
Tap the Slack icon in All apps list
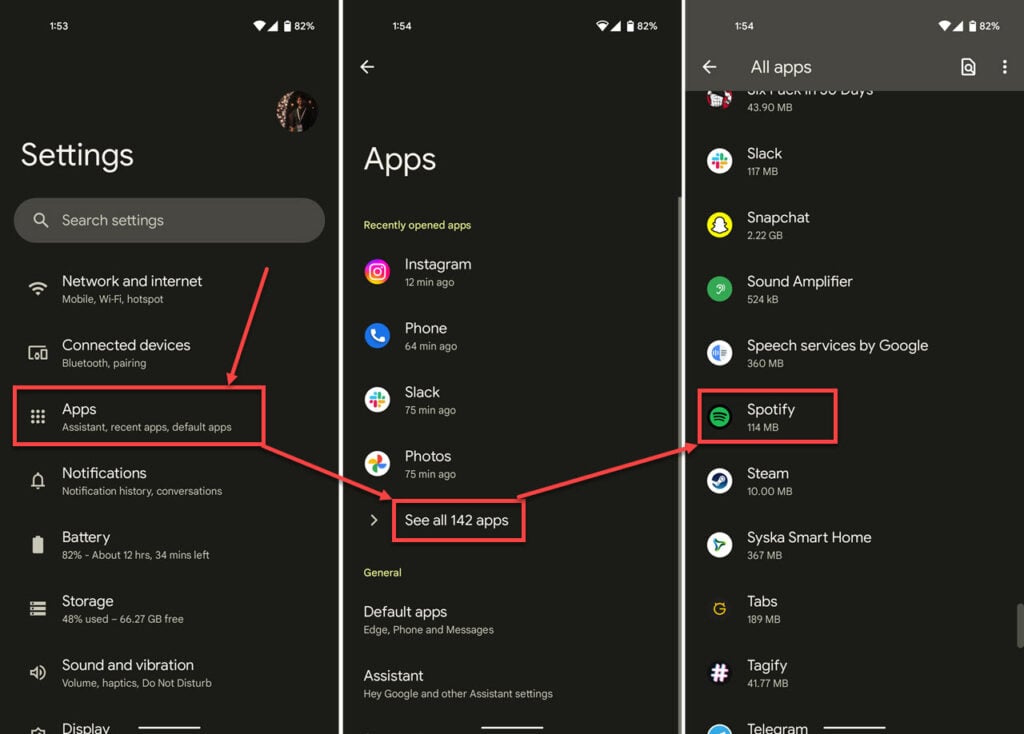(720, 161)
